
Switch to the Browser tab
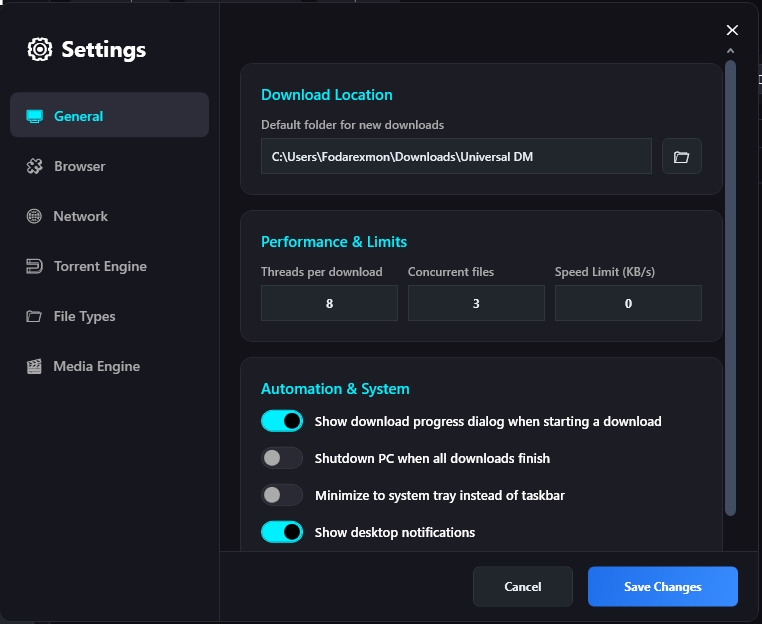click(x=109, y=166)
